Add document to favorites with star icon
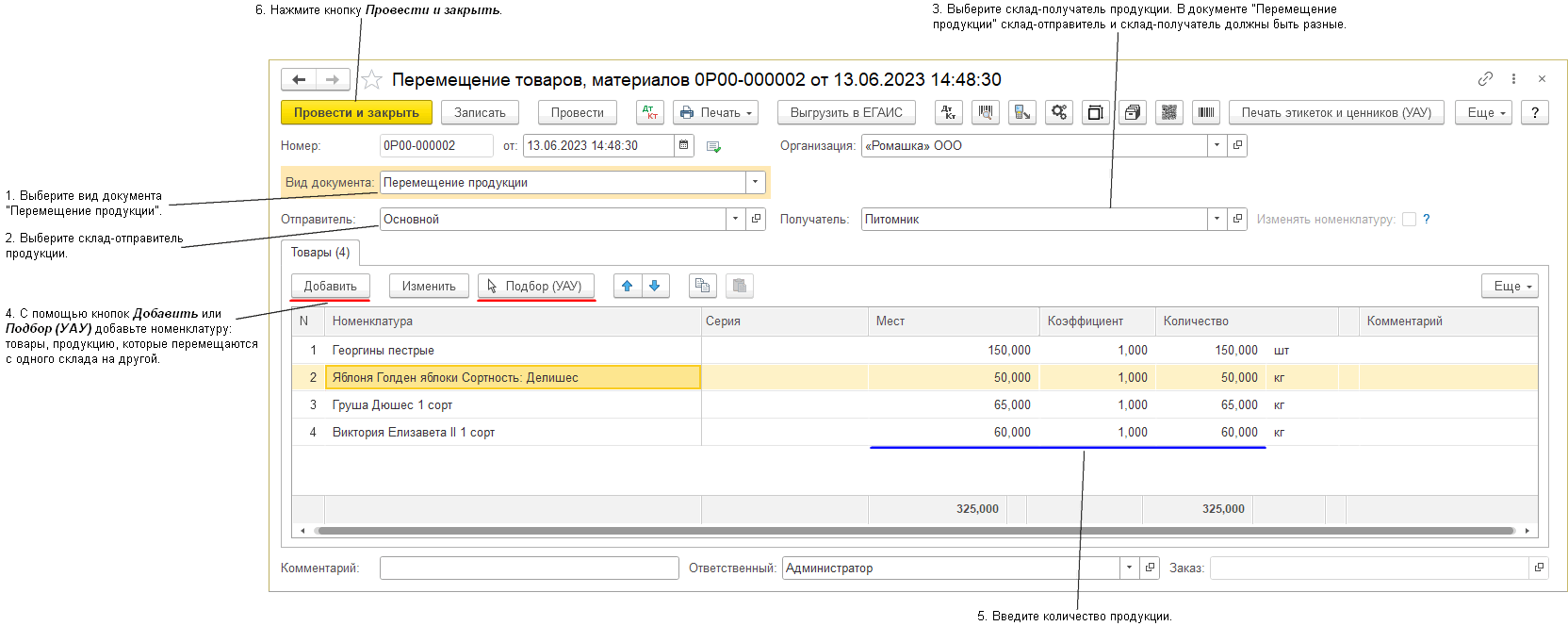This screenshot has width=1568, height=626. tap(372, 80)
